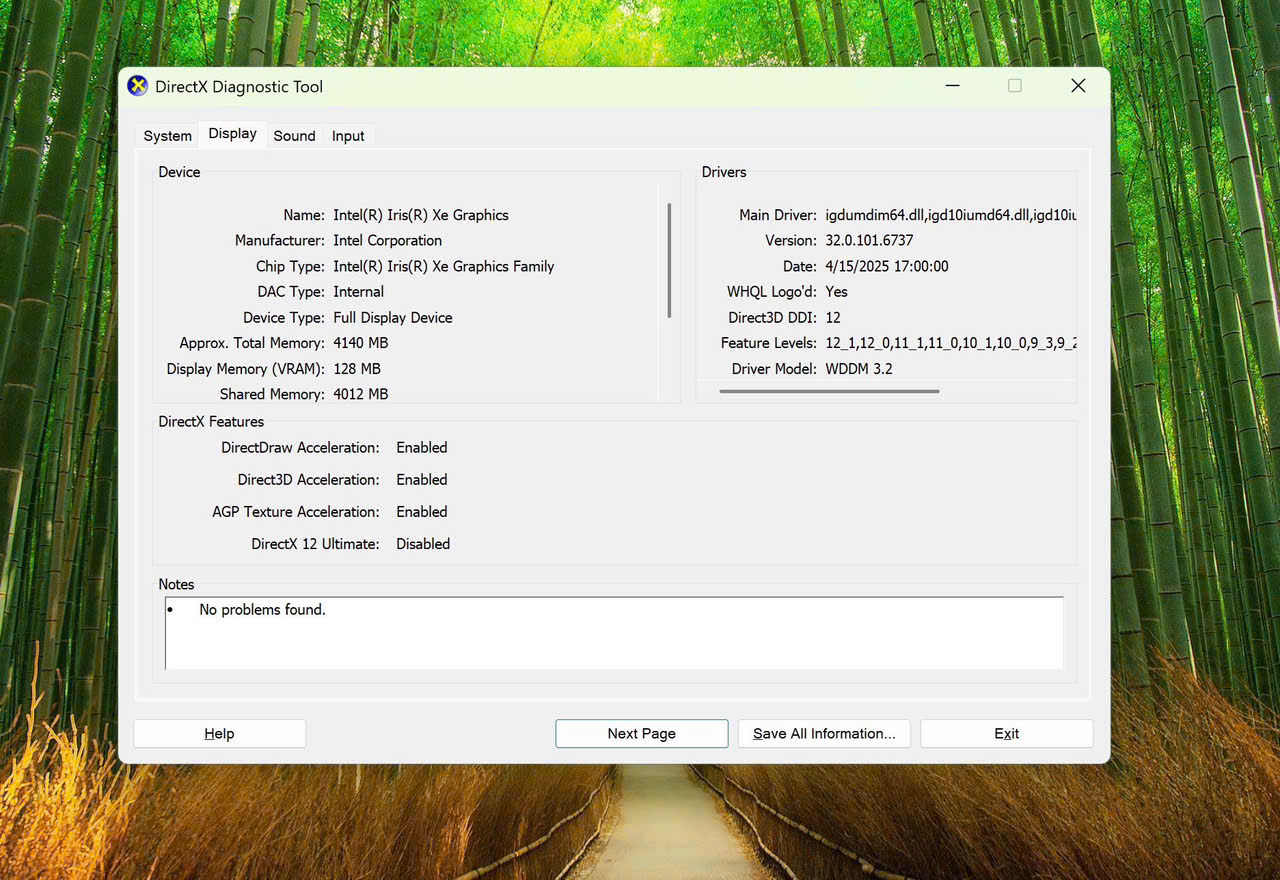
Task: Click the driver version 32.0.101.6737
Action: pos(869,240)
